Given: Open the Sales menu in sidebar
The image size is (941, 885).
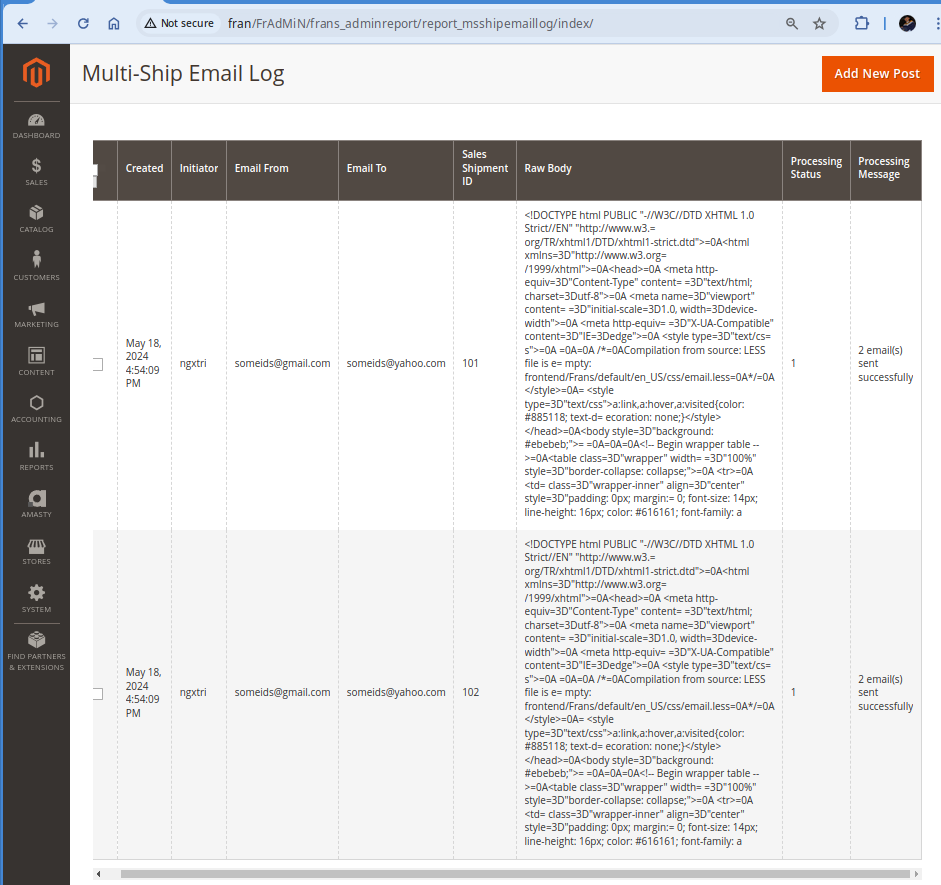Looking at the screenshot, I should [x=36, y=172].
